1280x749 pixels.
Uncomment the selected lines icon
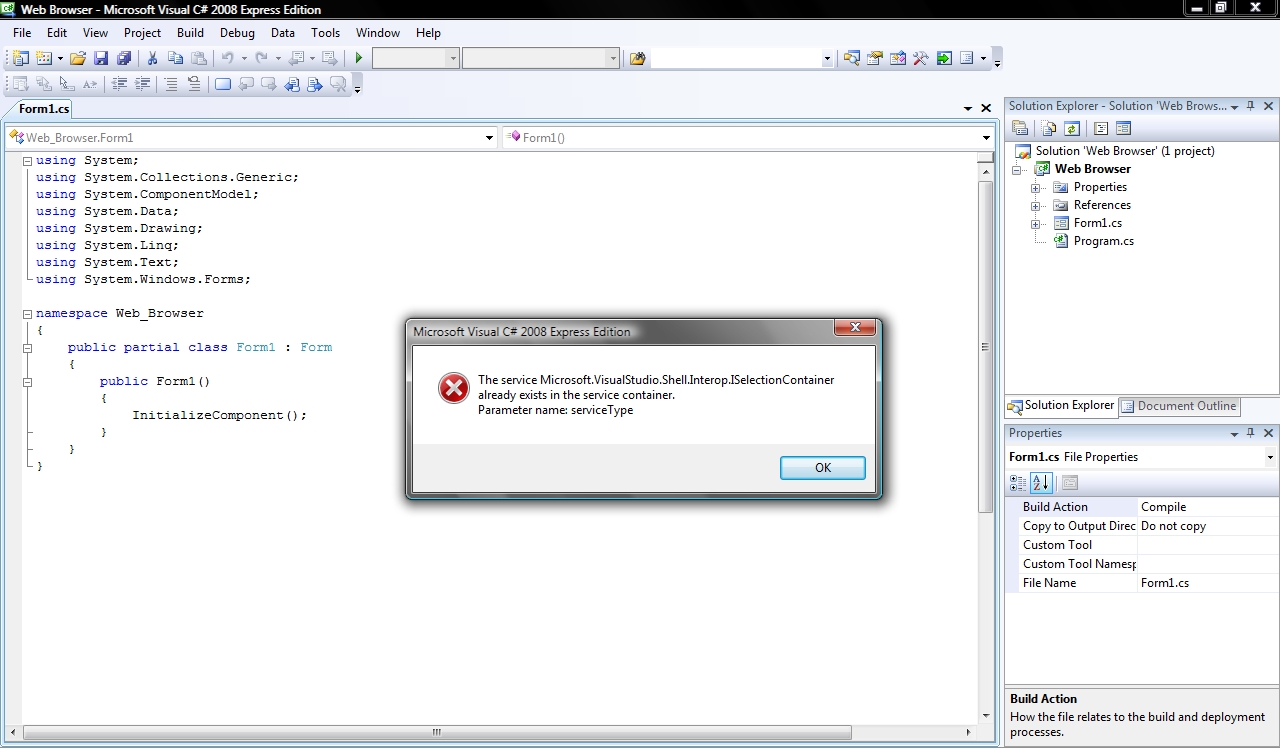(x=194, y=85)
